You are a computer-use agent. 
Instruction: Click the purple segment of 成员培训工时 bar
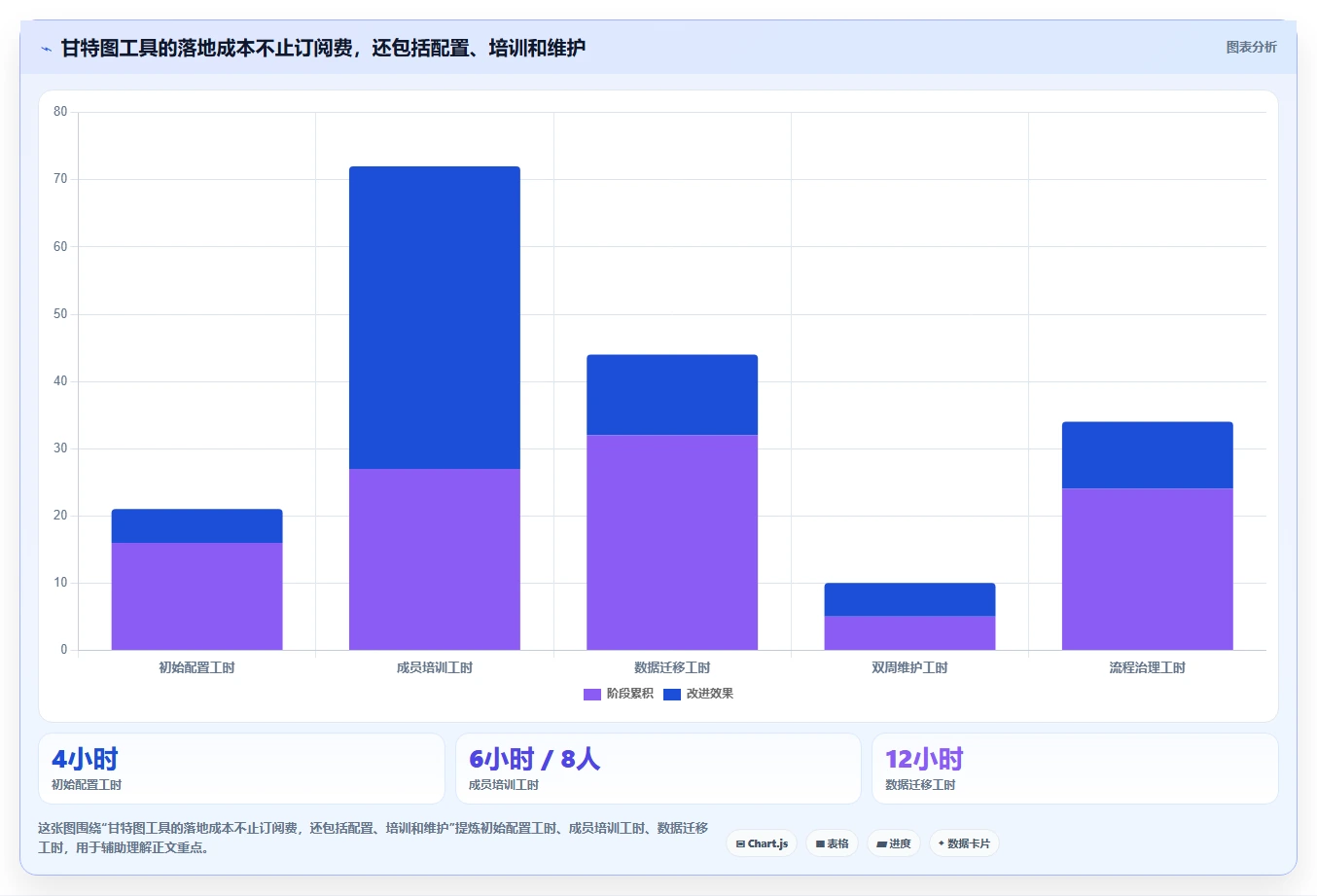point(435,559)
